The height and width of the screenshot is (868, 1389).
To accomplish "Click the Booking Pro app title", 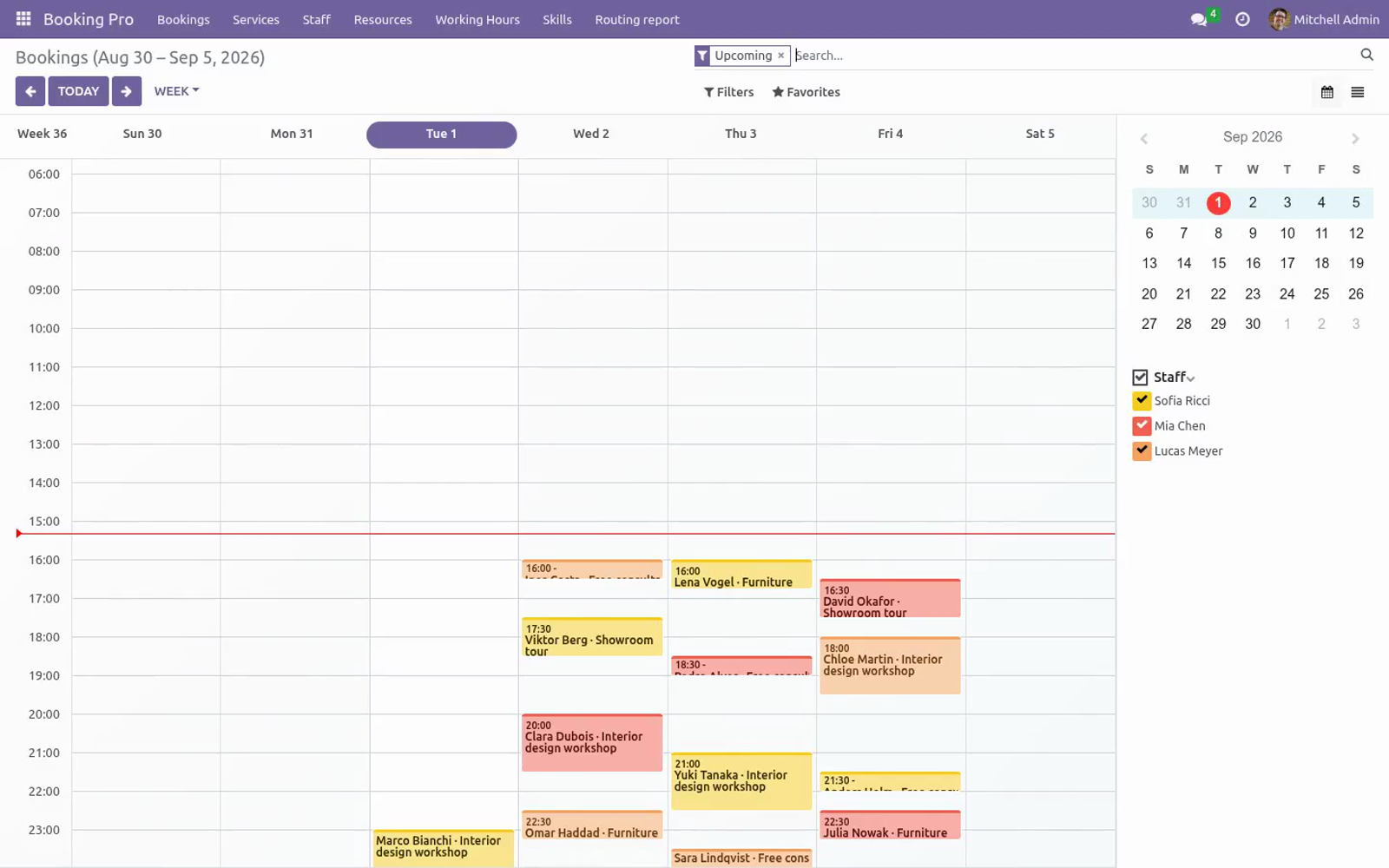I will click(x=89, y=19).
